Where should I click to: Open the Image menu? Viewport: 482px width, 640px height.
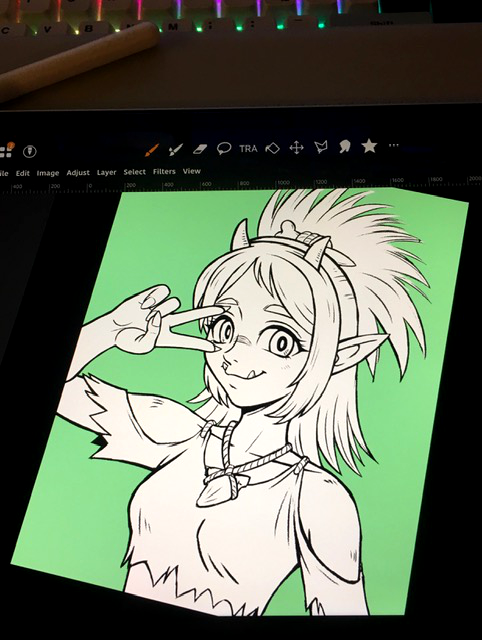coord(48,173)
